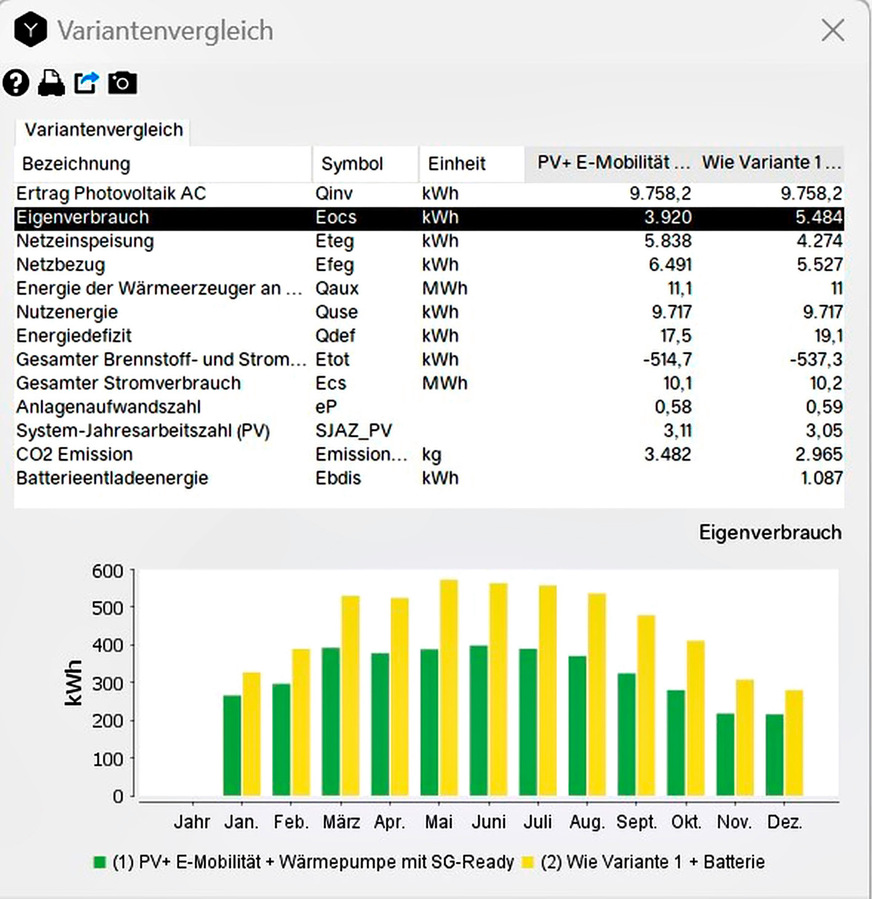Open the help question mark icon
This screenshot has height=899, width=872.
[x=16, y=83]
